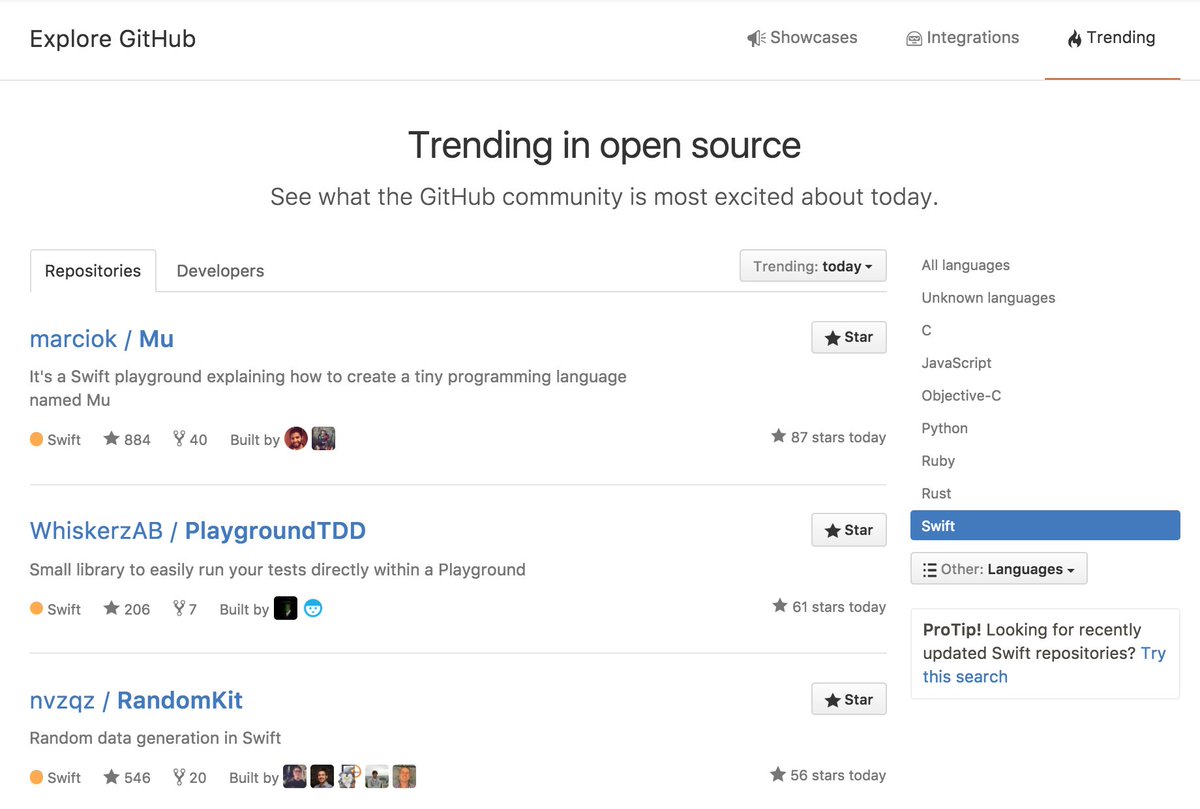This screenshot has width=1200, height=809.
Task: Open WhiskerzAB / PlaygroundTDD repository link
Action: (x=198, y=531)
